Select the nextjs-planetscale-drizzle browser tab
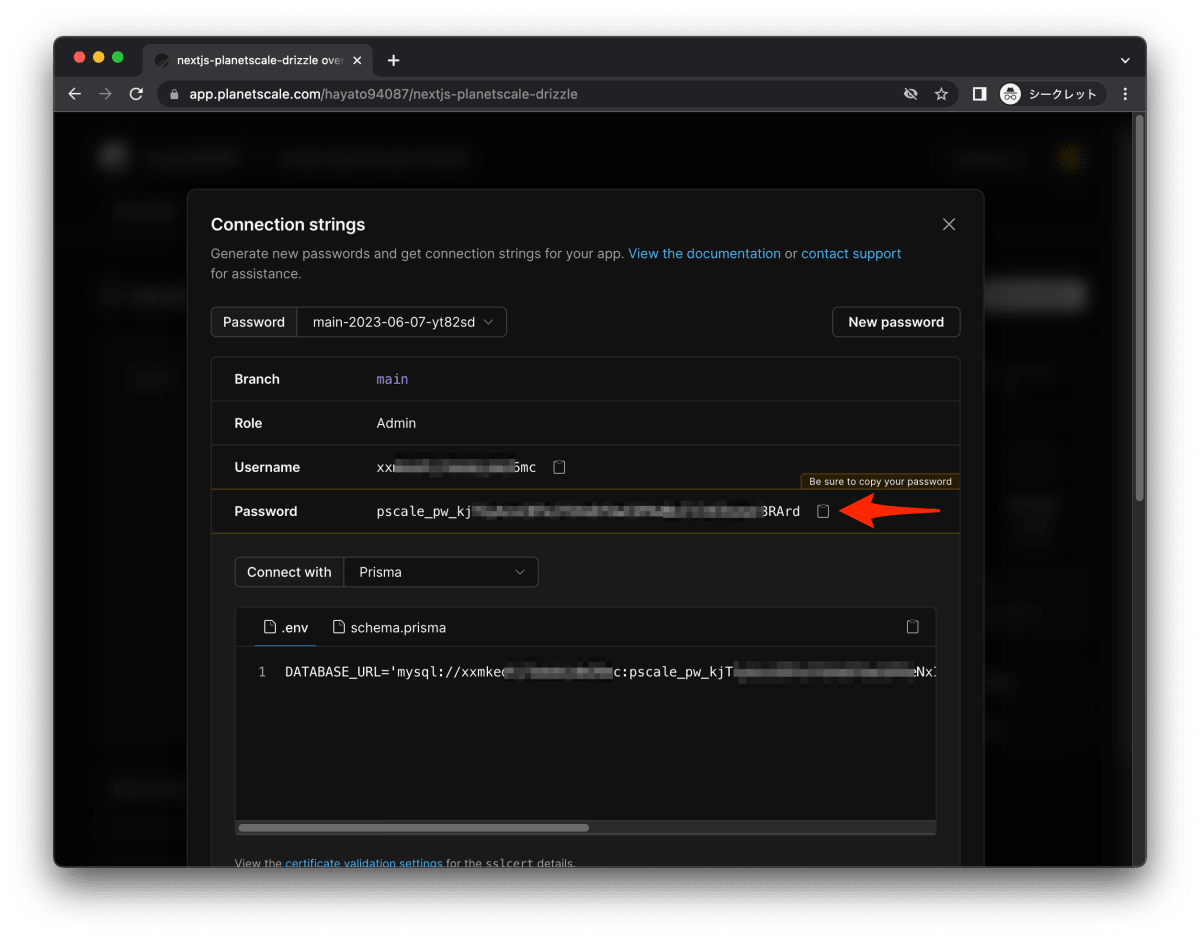1200x938 pixels. pos(259,60)
